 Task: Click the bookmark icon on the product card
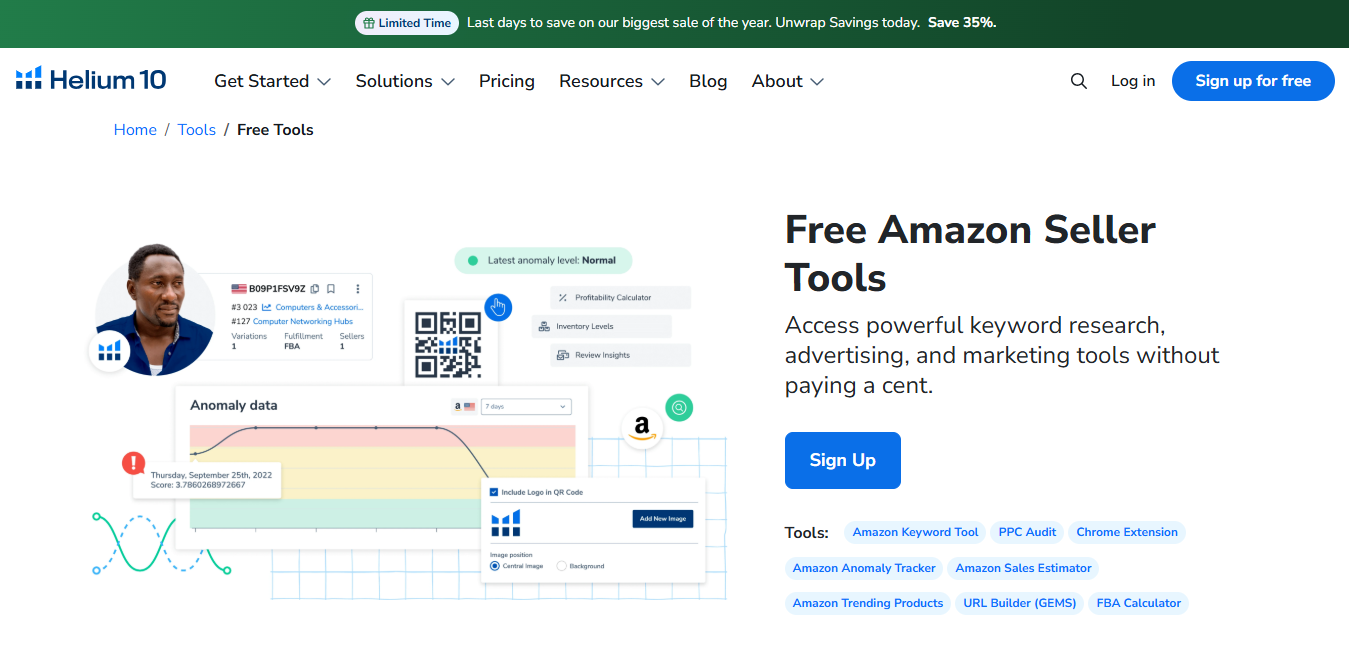331,289
